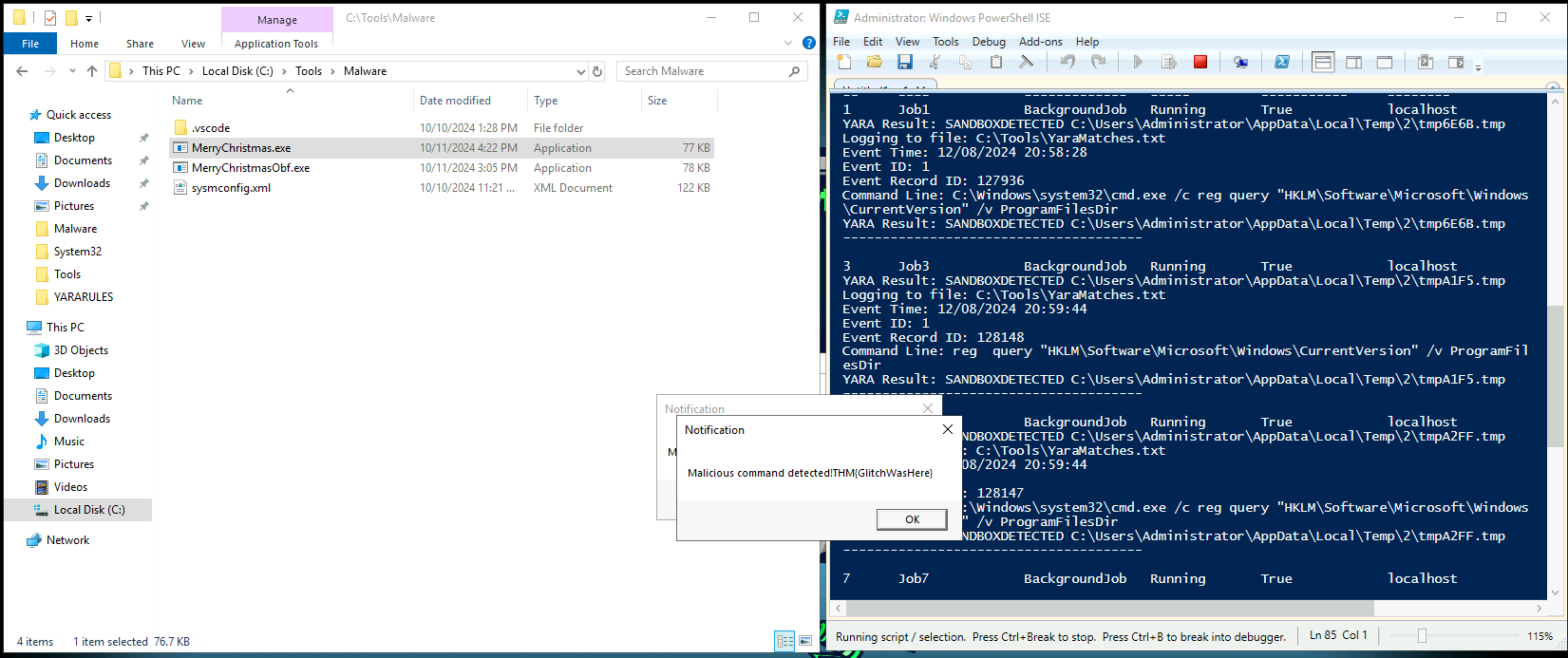Show the Command Add-on pane
Image resolution: width=1568 pixels, height=658 pixels.
(1456, 62)
